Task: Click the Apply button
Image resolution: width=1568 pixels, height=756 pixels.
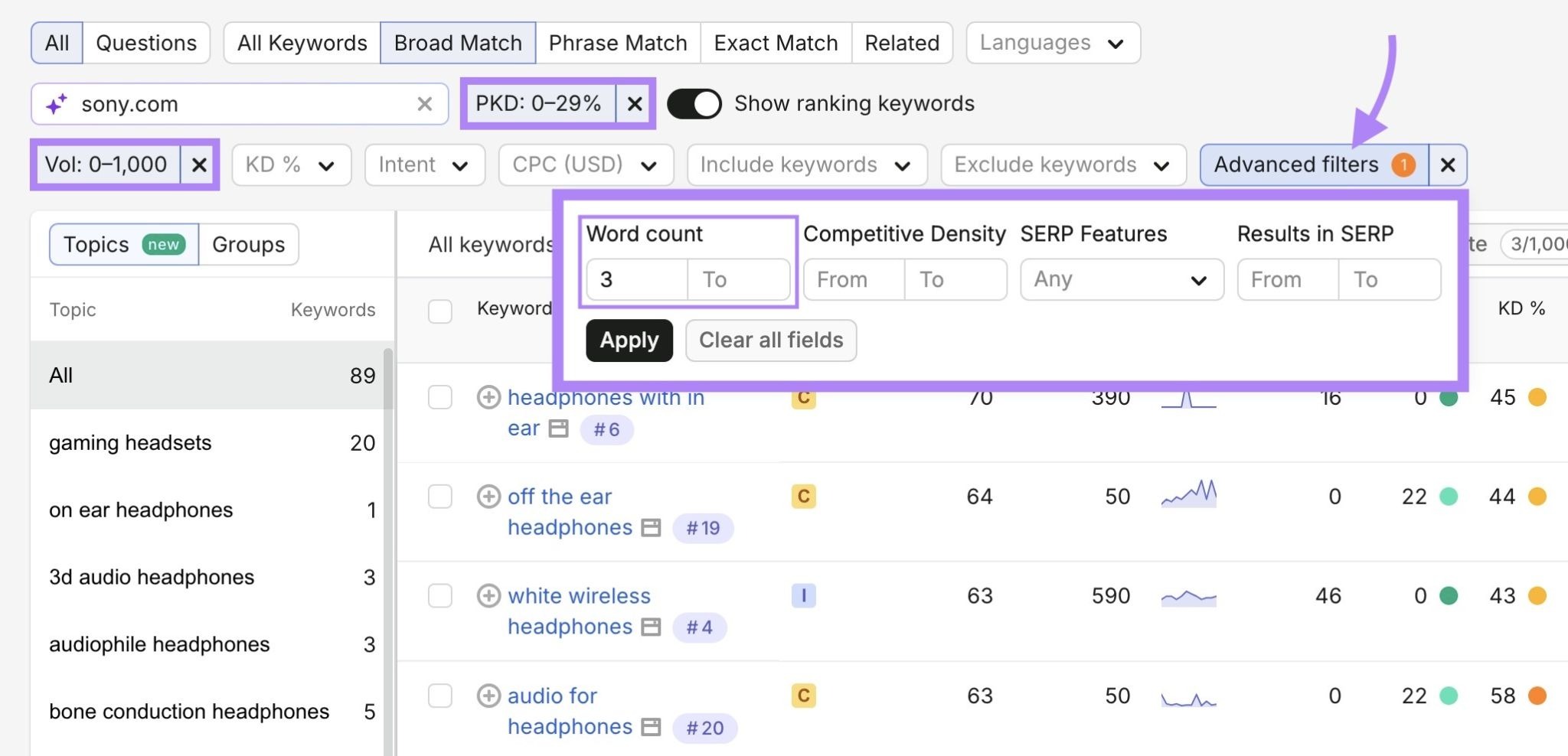Action: pyautogui.click(x=629, y=341)
